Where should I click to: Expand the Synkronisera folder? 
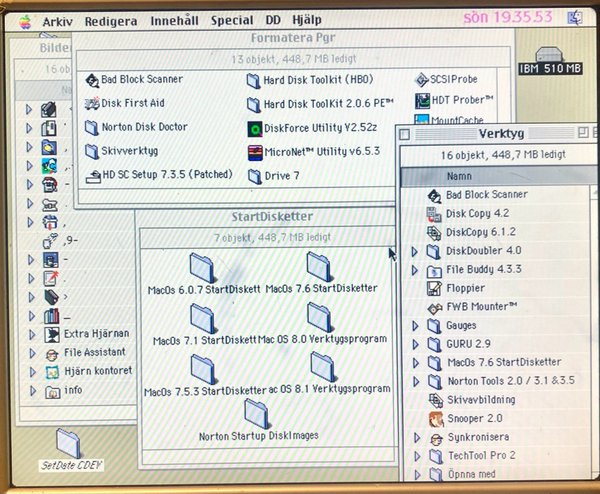pyautogui.click(x=417, y=438)
